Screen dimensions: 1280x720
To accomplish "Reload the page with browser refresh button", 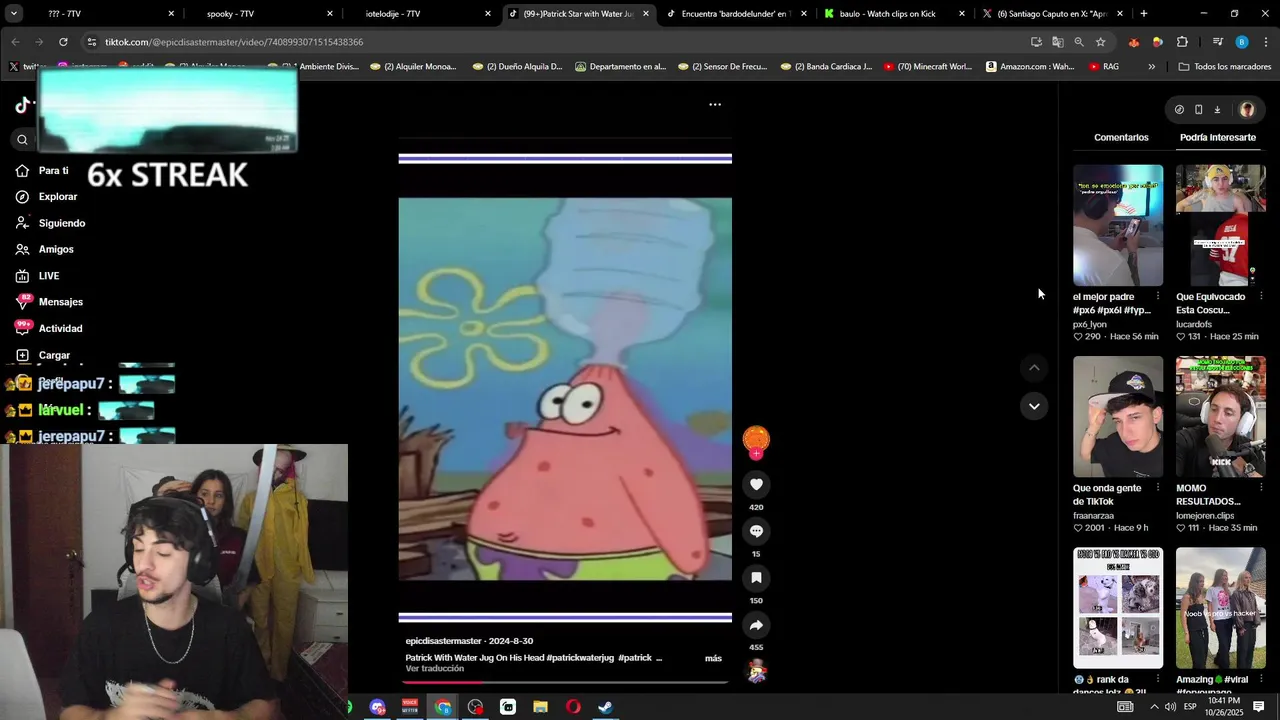I will point(63,42).
